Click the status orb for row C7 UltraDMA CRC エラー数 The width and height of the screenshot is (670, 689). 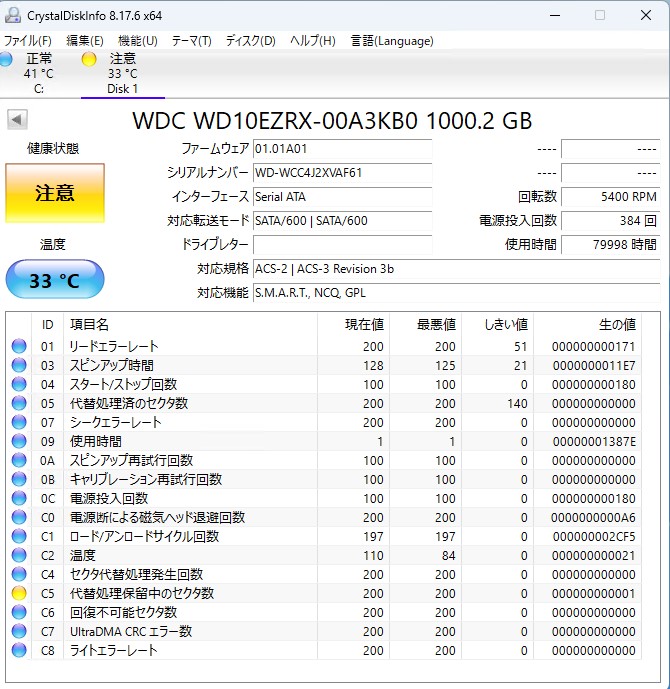pyautogui.click(x=19, y=631)
